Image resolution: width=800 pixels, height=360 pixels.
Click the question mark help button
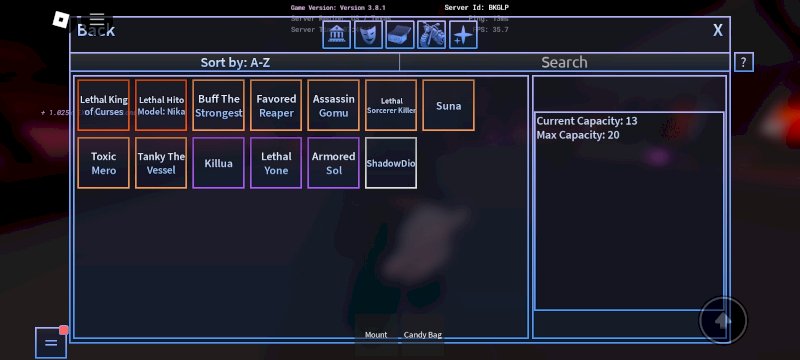[x=744, y=62]
